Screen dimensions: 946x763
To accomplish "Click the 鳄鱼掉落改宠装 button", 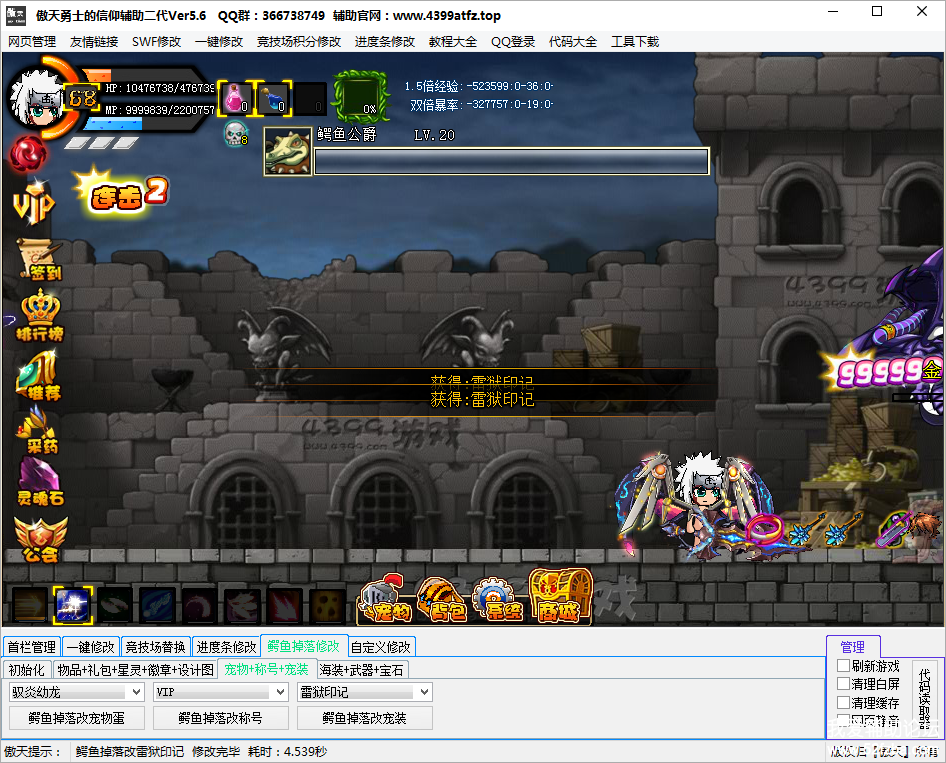I will pos(365,718).
